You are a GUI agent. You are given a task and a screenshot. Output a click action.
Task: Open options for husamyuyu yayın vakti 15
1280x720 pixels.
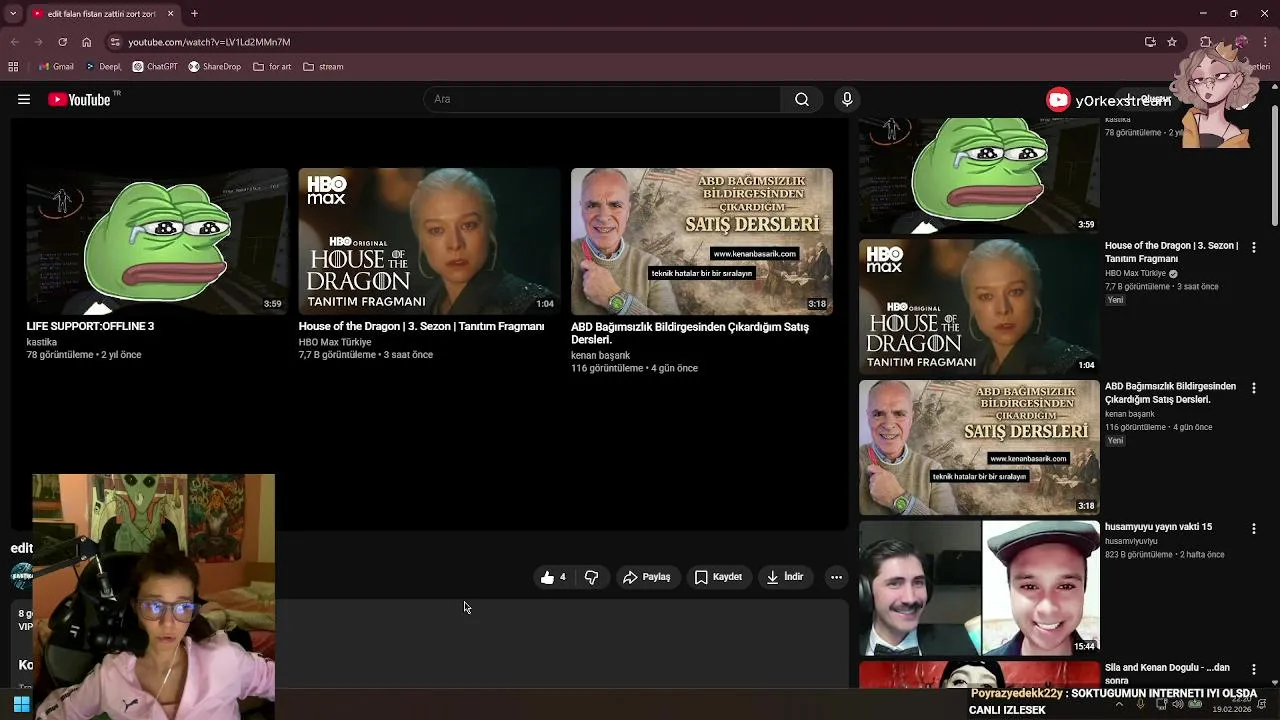coord(1254,528)
